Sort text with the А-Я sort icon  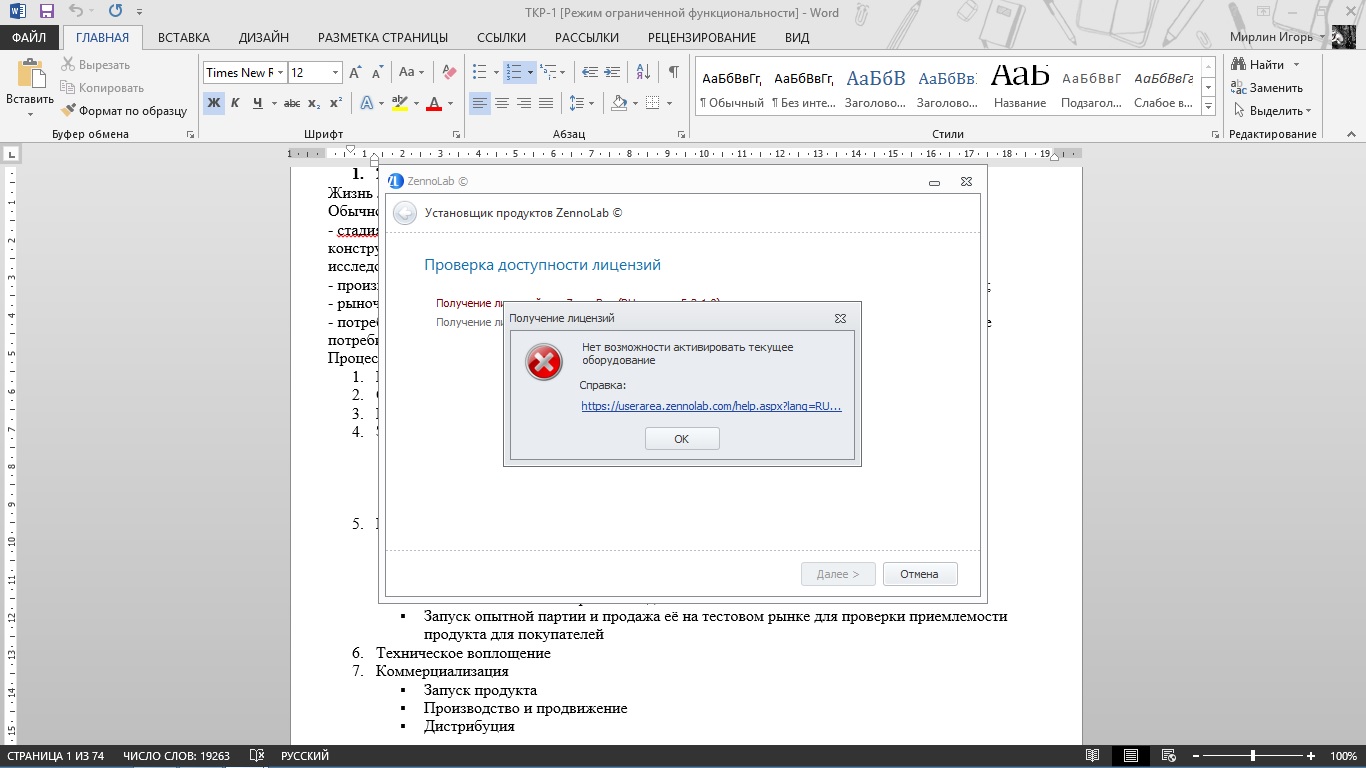coord(644,72)
